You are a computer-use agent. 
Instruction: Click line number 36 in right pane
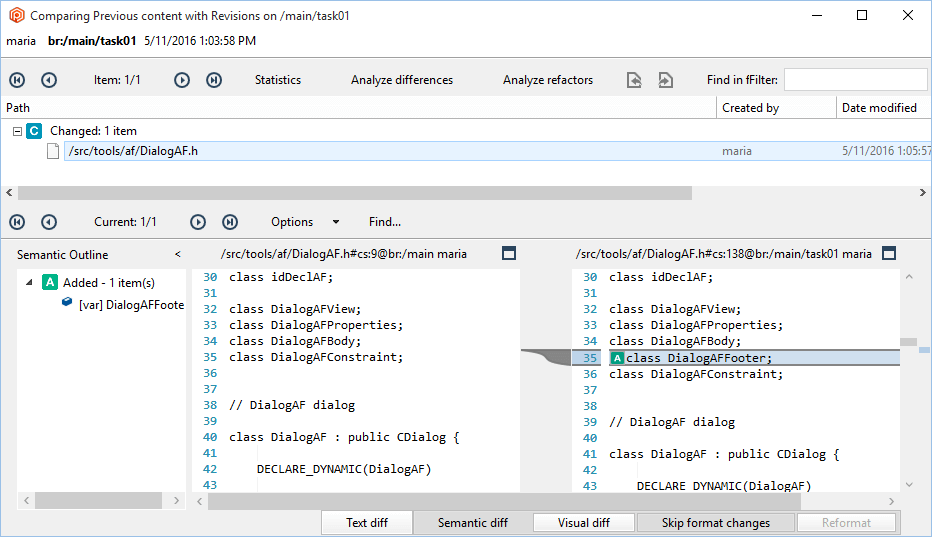coord(590,374)
